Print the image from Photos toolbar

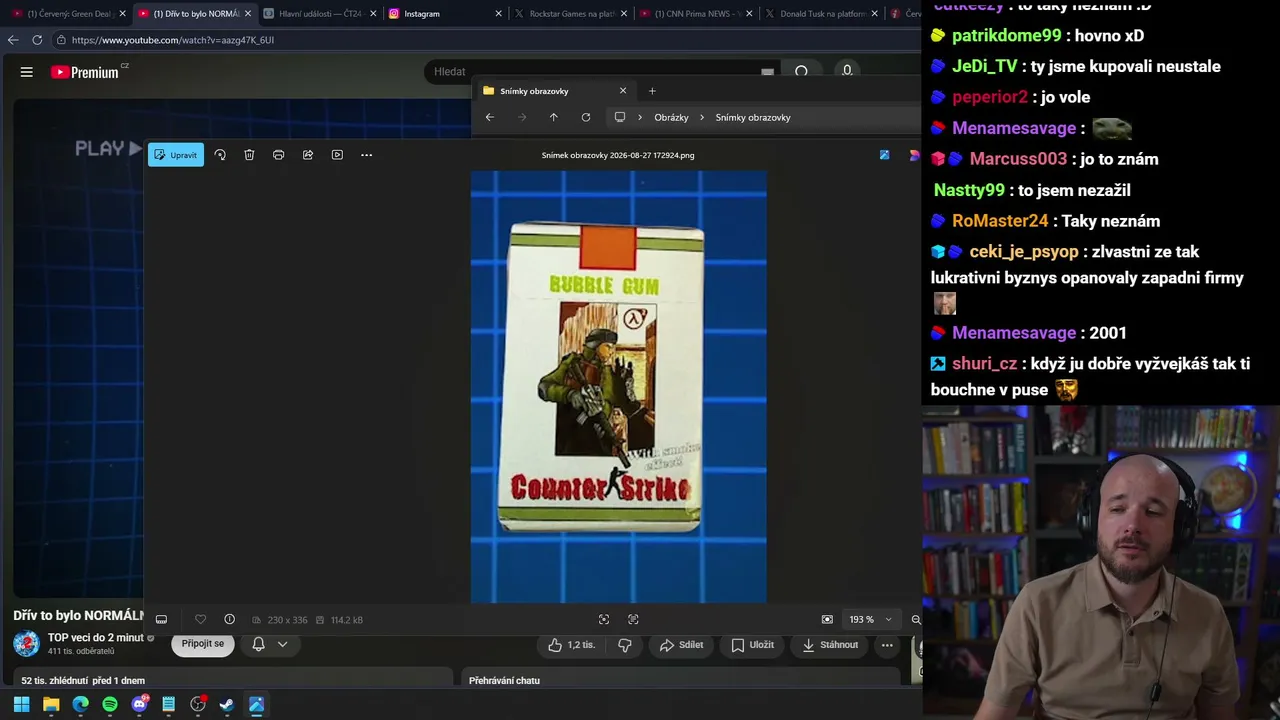click(278, 155)
